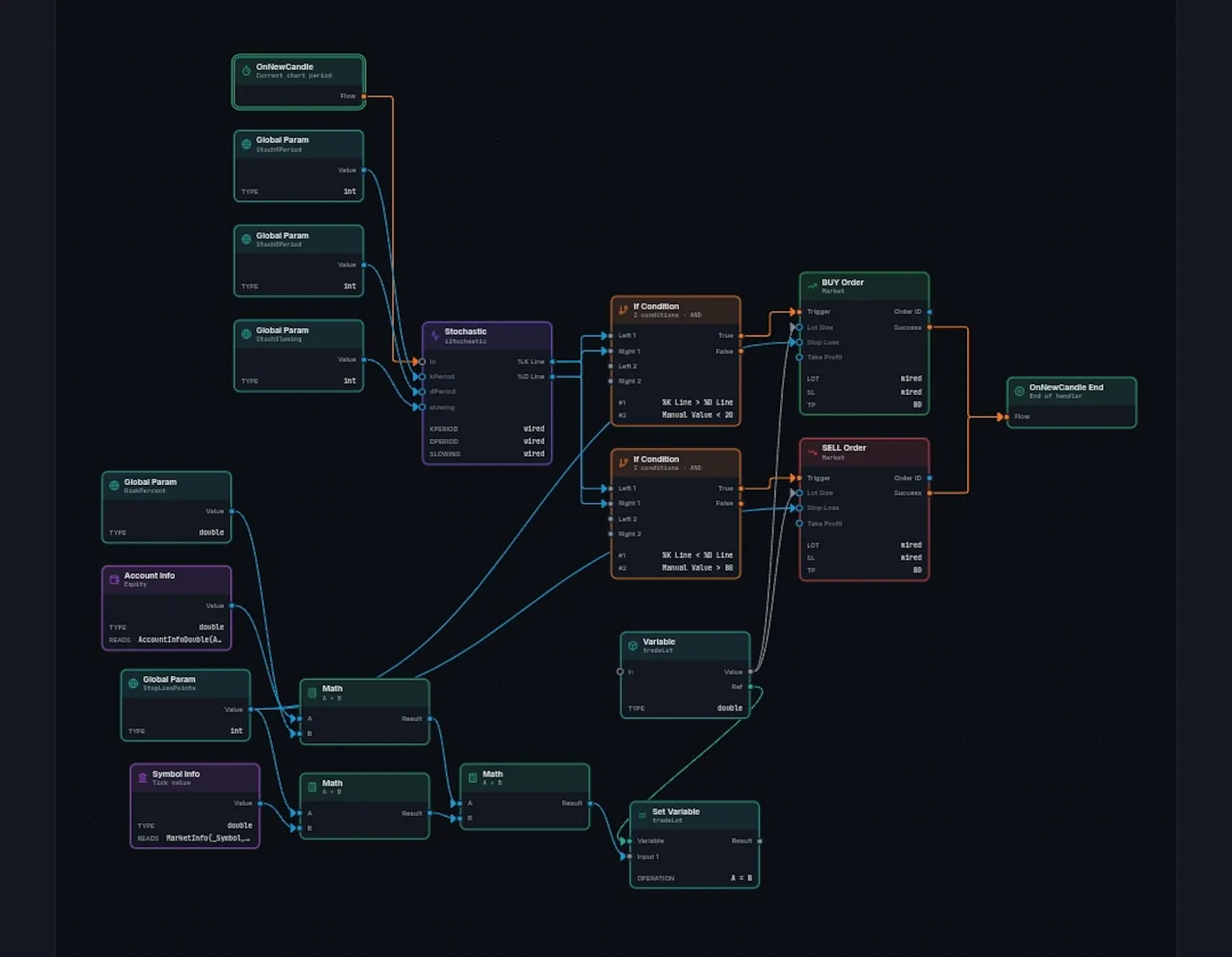Click the Account Info Value output port
1232x957 pixels.
(232, 606)
